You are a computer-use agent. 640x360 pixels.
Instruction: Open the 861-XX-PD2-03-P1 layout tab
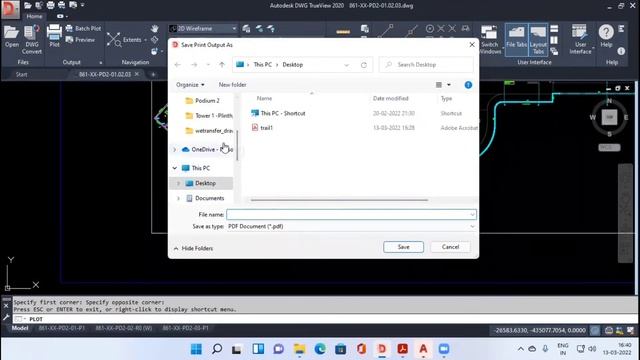[185, 328]
